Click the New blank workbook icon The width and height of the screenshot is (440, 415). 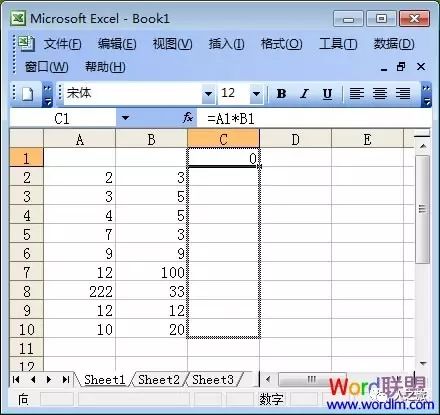27,94
